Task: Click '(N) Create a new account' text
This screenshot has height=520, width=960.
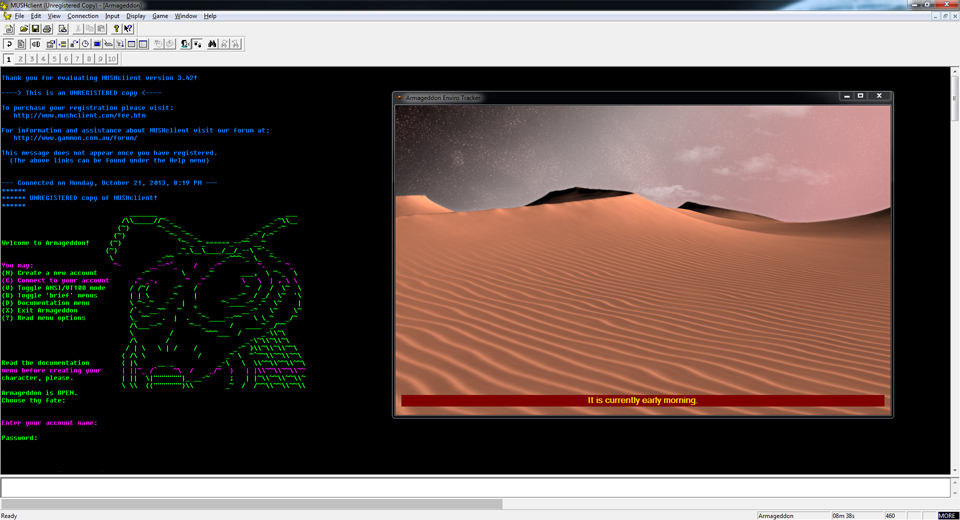Action: click(x=49, y=273)
